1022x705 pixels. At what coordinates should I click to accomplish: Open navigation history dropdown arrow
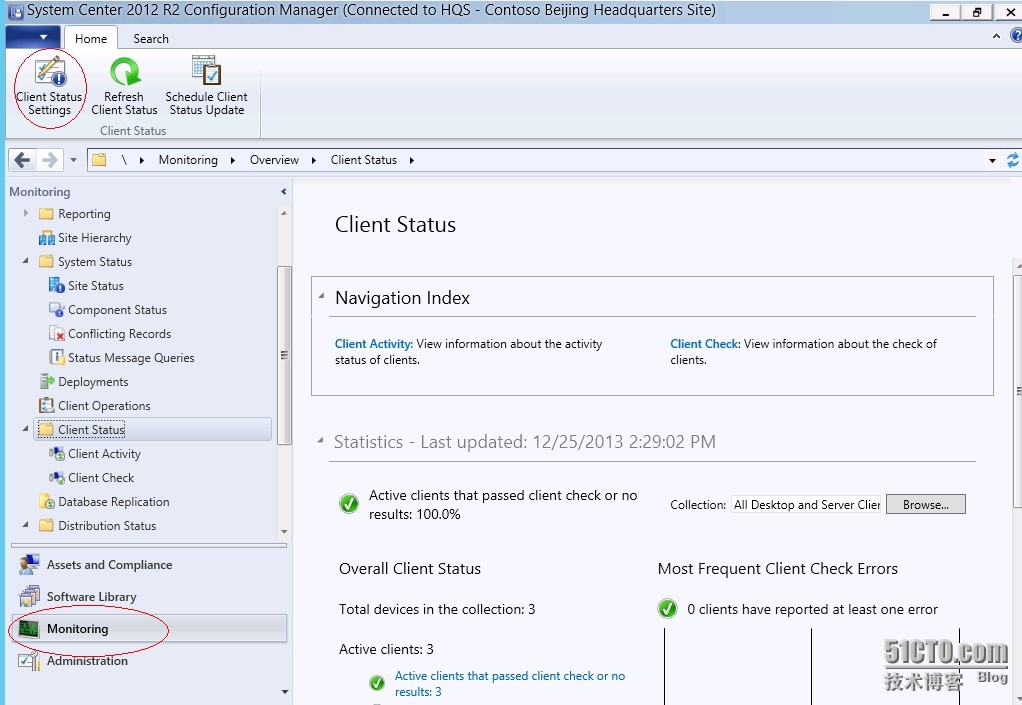pyautogui.click(x=73, y=160)
